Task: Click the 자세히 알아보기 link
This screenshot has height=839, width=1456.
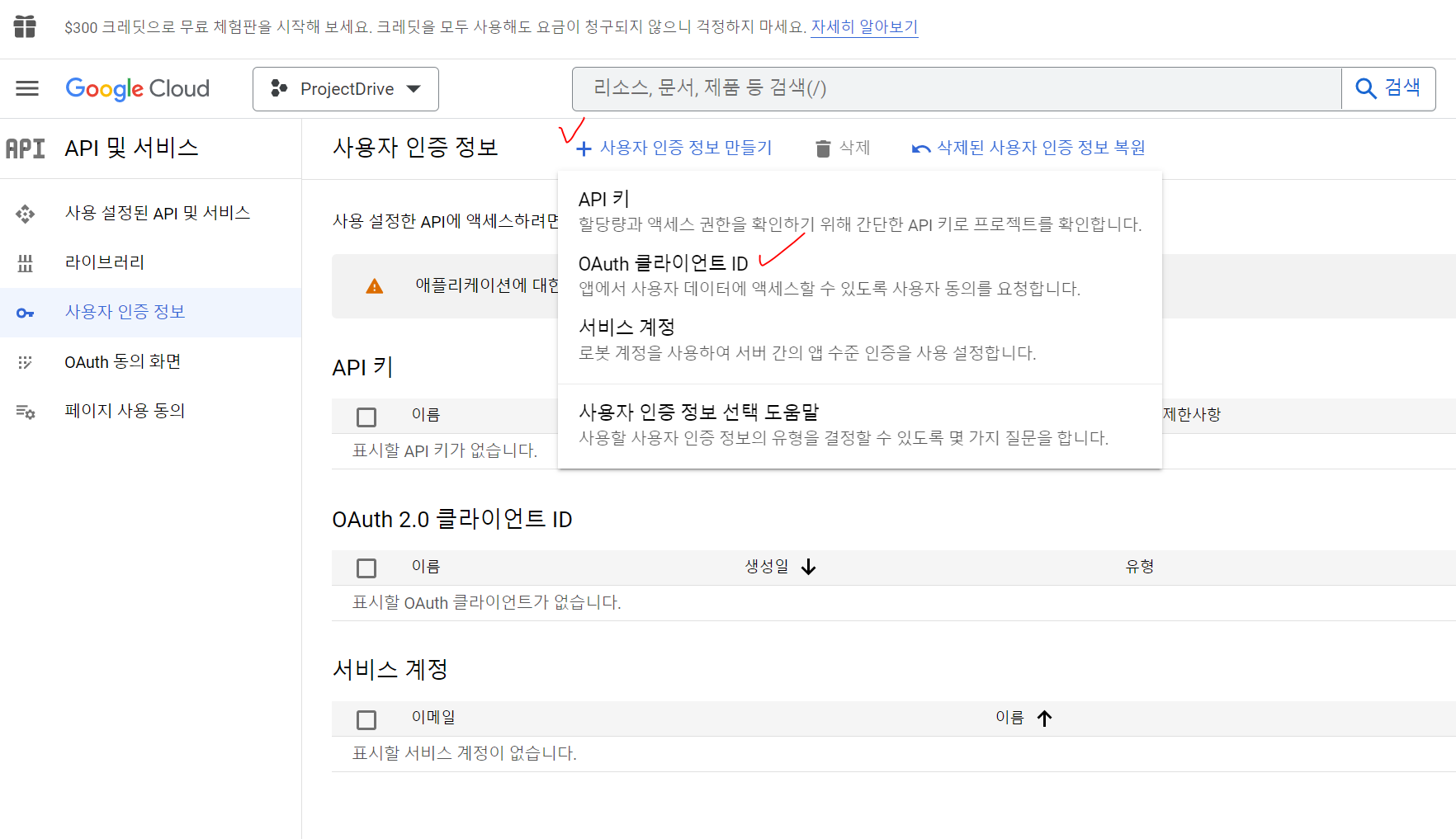Action: click(x=864, y=27)
